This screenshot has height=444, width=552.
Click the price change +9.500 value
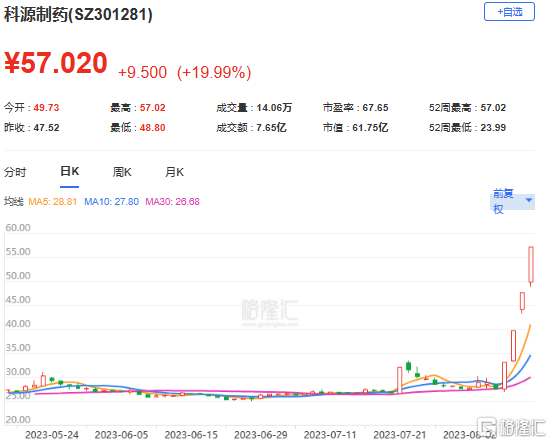(x=142, y=73)
